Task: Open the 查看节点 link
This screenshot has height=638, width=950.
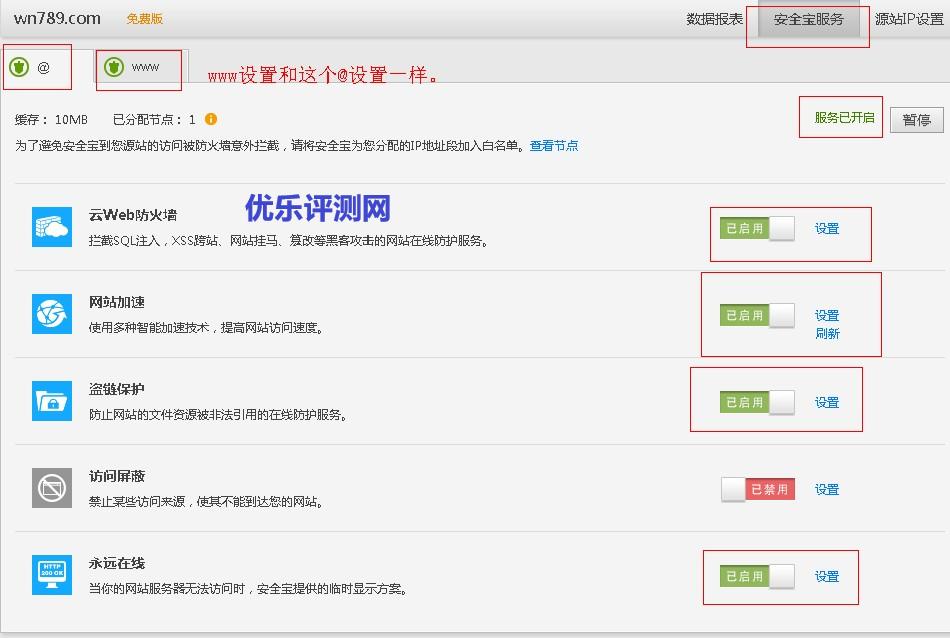Action: [554, 146]
